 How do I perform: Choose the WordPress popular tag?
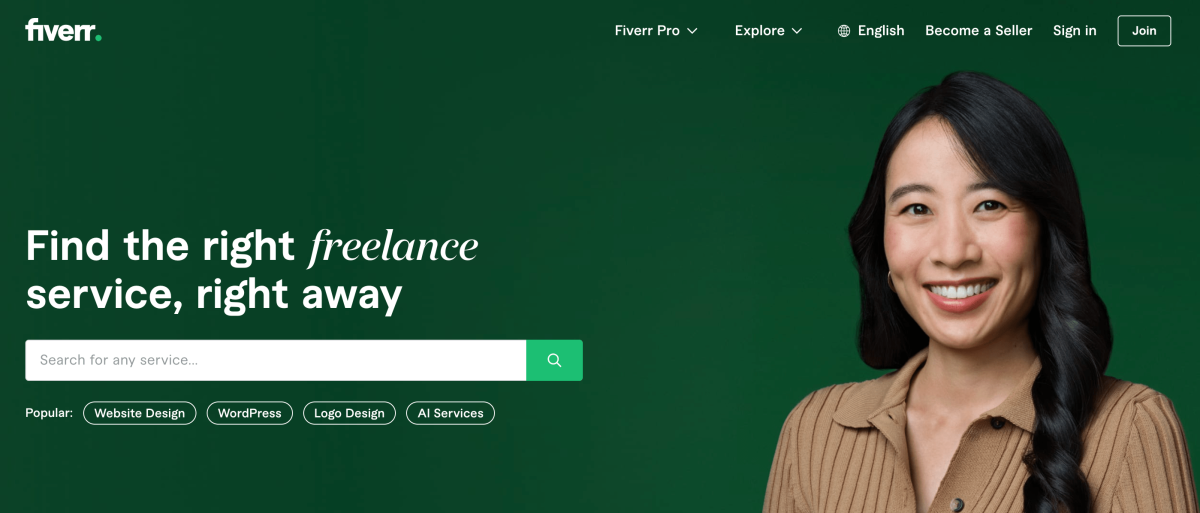[250, 413]
